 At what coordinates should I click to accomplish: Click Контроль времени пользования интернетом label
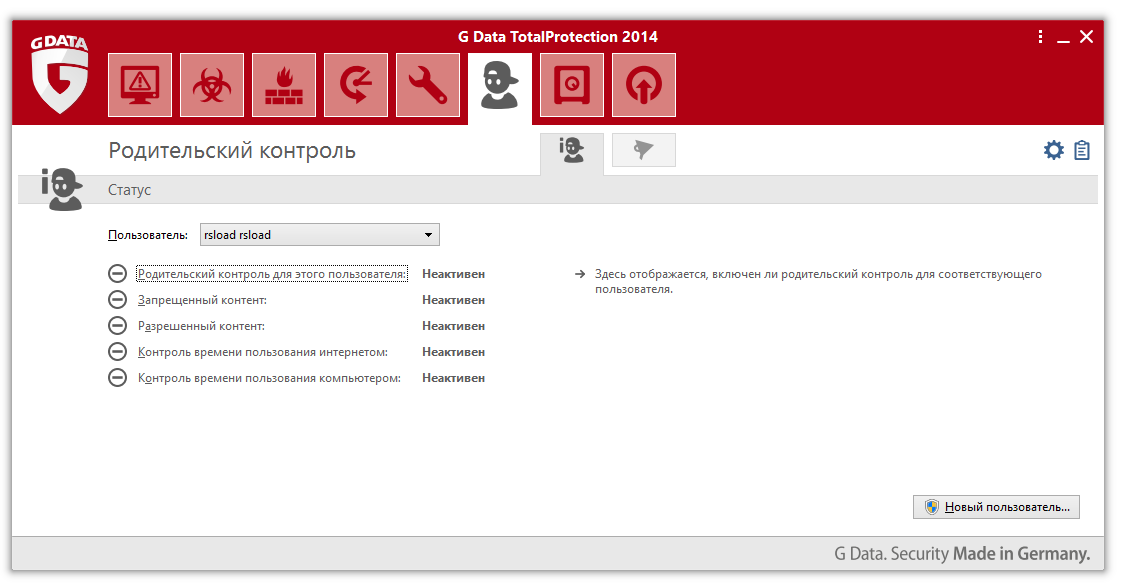263,352
